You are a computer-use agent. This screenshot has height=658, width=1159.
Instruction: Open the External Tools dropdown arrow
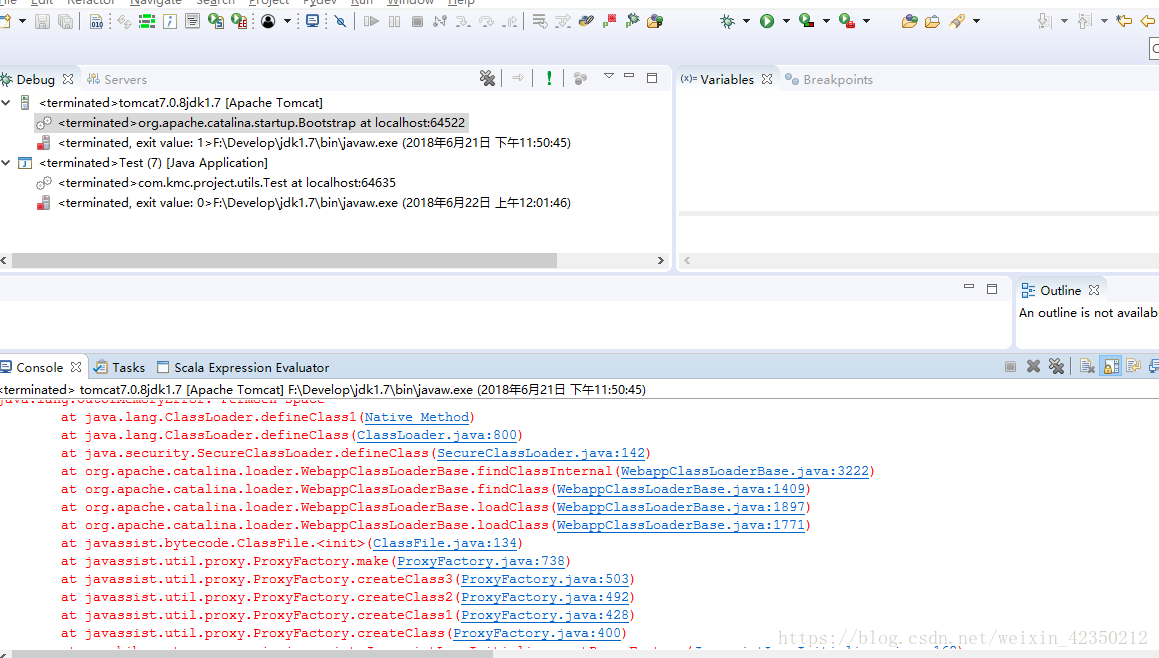866,21
